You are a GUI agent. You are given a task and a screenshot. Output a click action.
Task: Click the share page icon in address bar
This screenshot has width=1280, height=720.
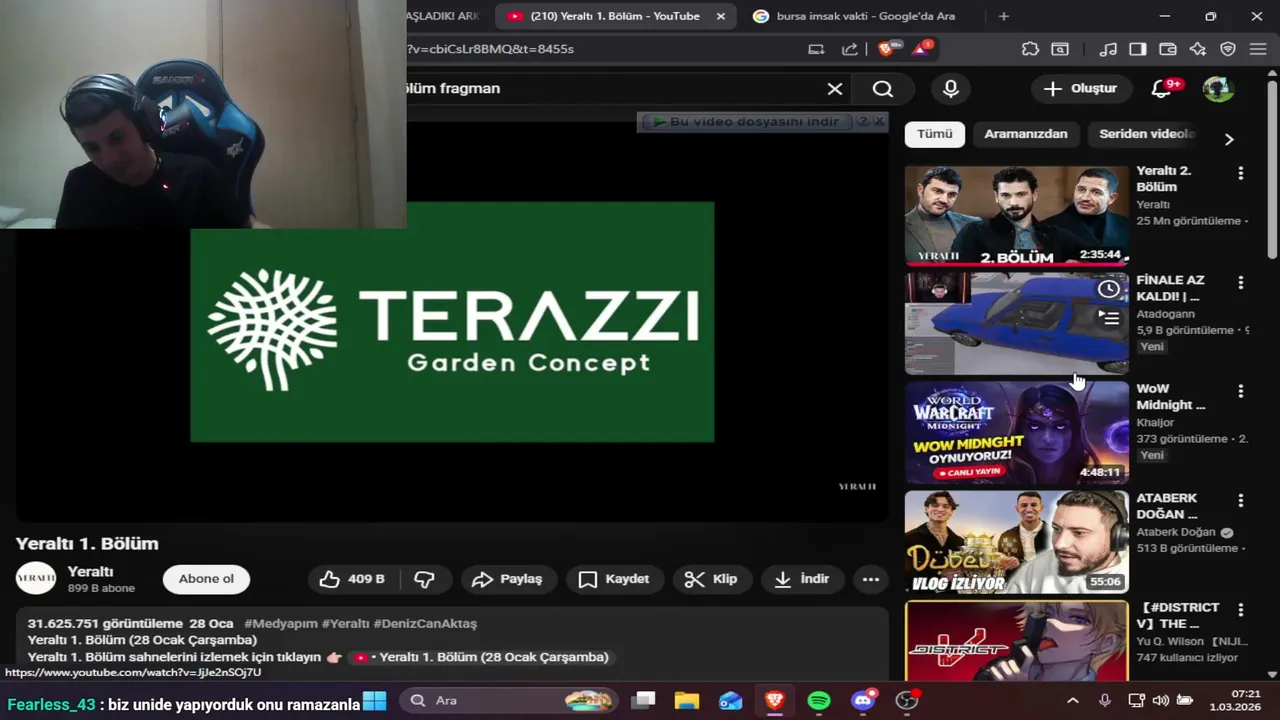850,49
